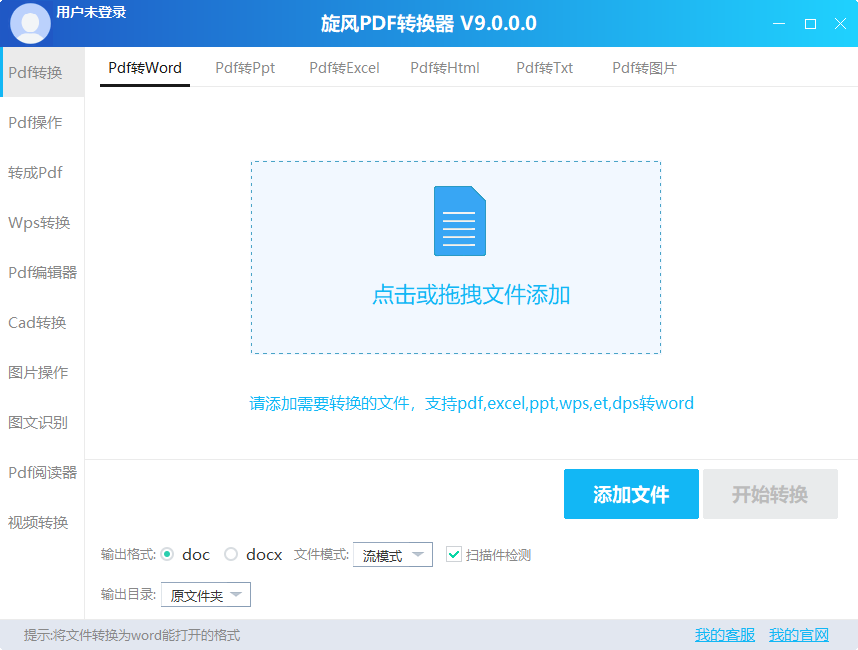
Task: Disable 扫描件检测 scan detection
Action: point(454,554)
